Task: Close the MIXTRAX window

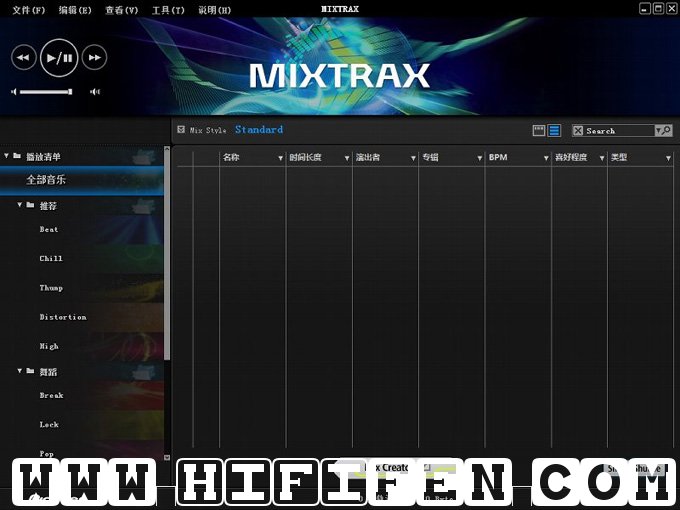Action: point(671,9)
